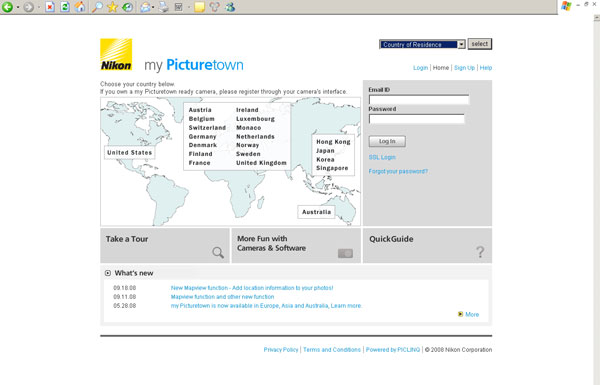Select Netherlands in the Europe list

[x=255, y=137]
